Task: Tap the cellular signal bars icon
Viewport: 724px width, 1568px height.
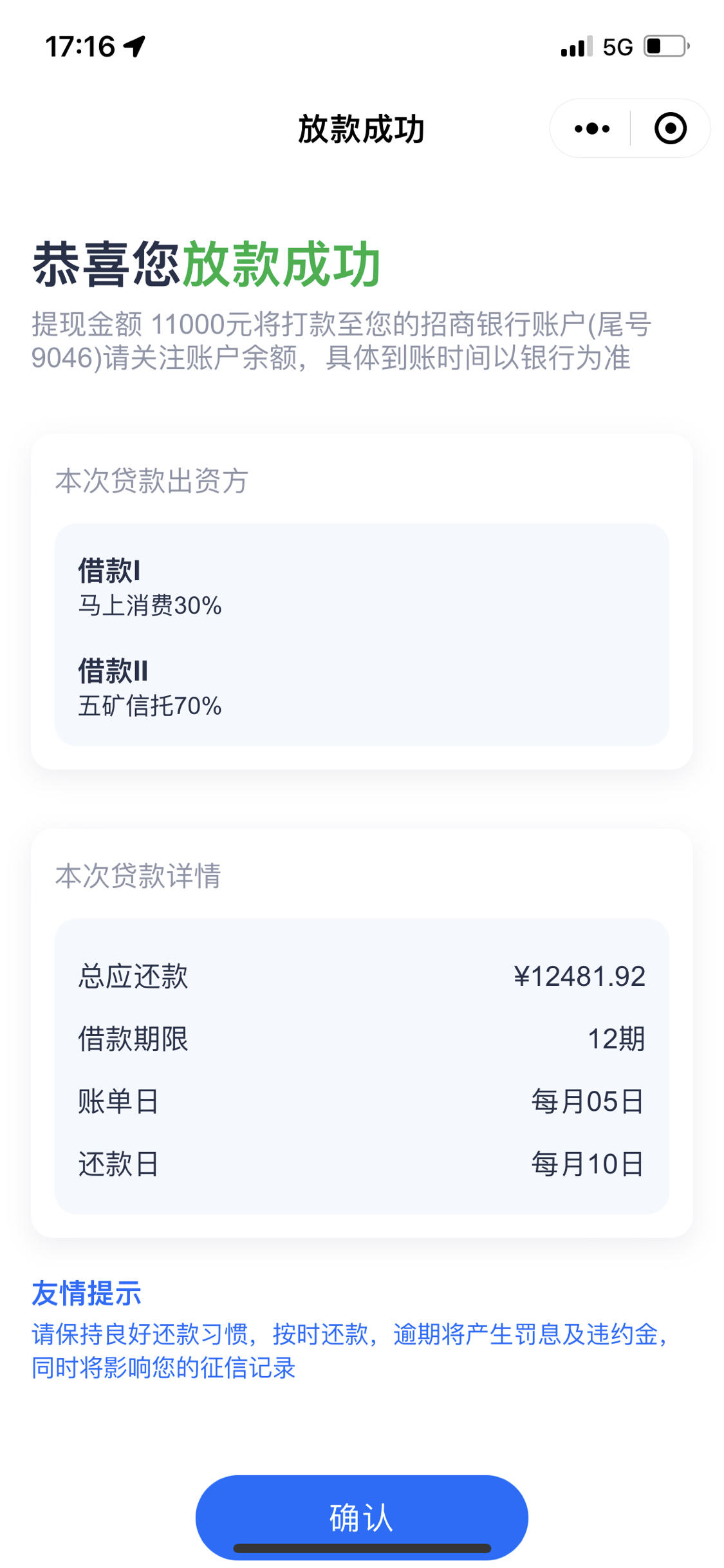Action: tap(576, 46)
